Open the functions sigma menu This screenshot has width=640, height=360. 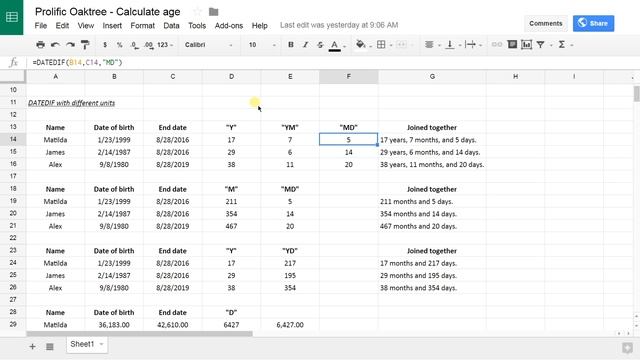point(562,44)
